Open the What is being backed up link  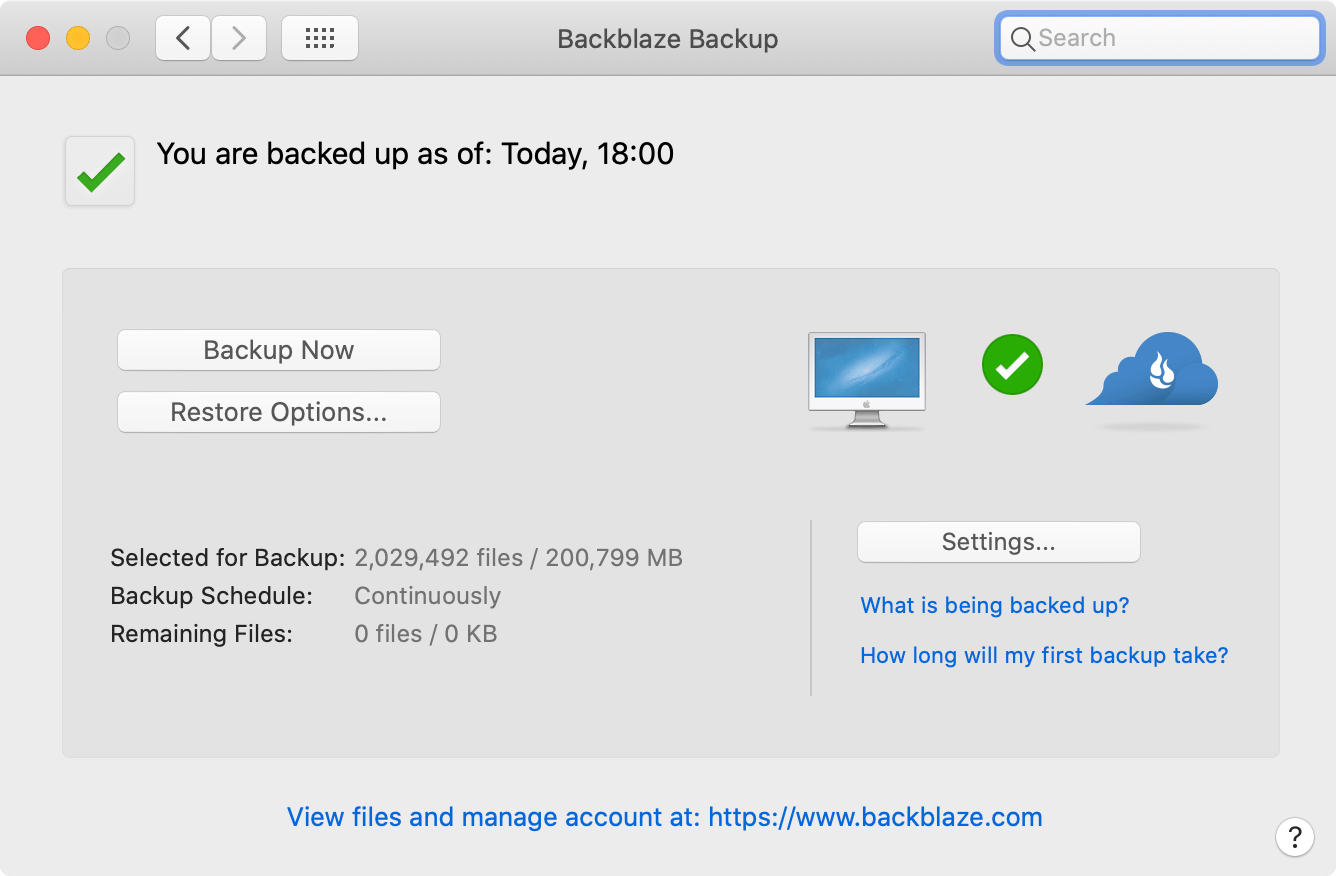click(x=994, y=605)
